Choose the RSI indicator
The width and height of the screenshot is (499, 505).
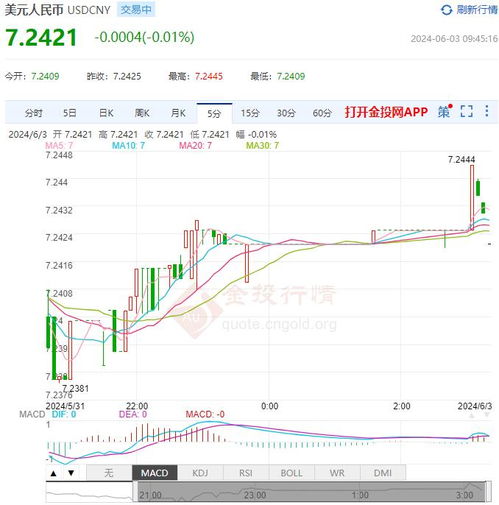(246, 473)
